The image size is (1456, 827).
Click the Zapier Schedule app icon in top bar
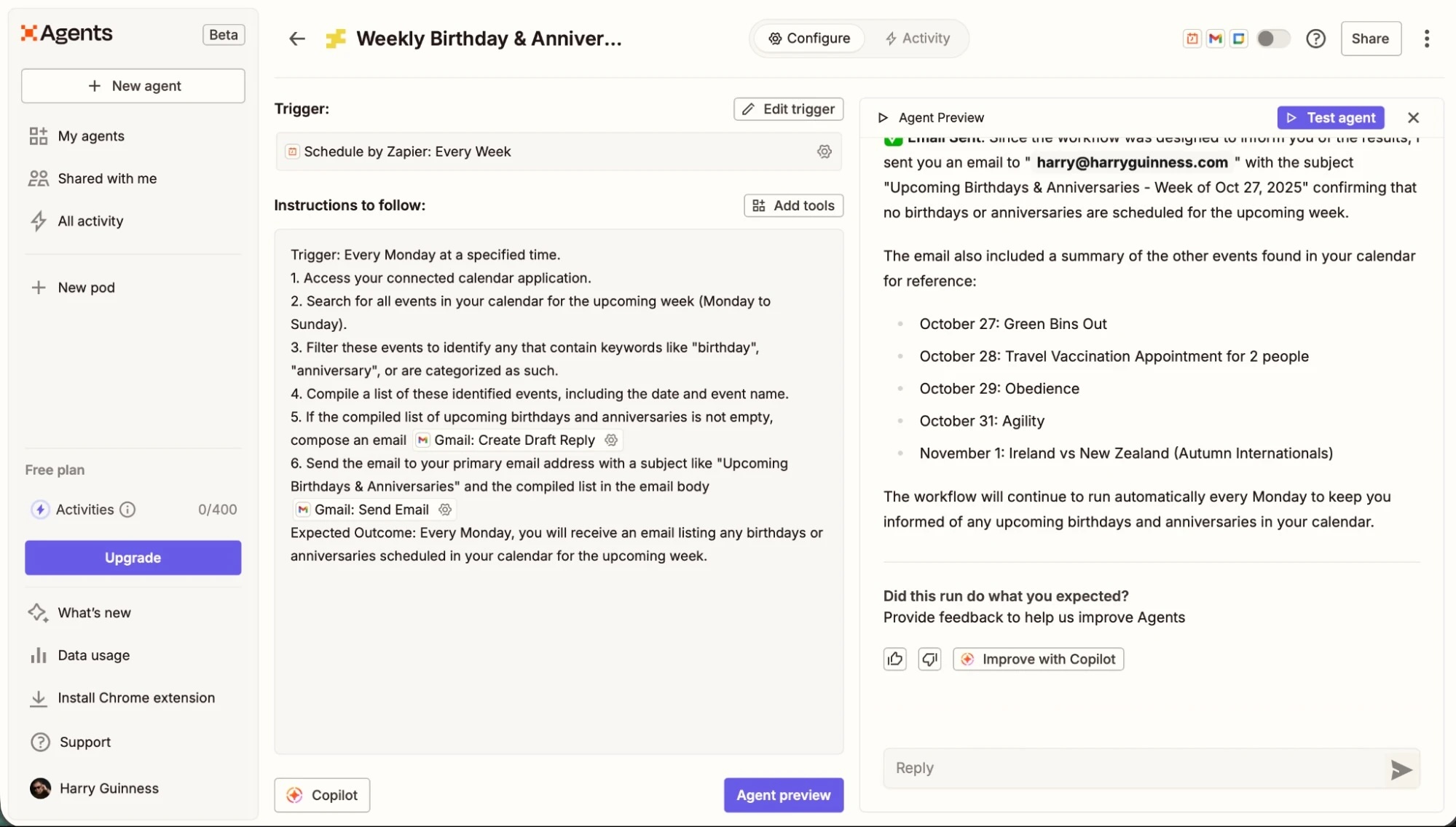pyautogui.click(x=1192, y=39)
